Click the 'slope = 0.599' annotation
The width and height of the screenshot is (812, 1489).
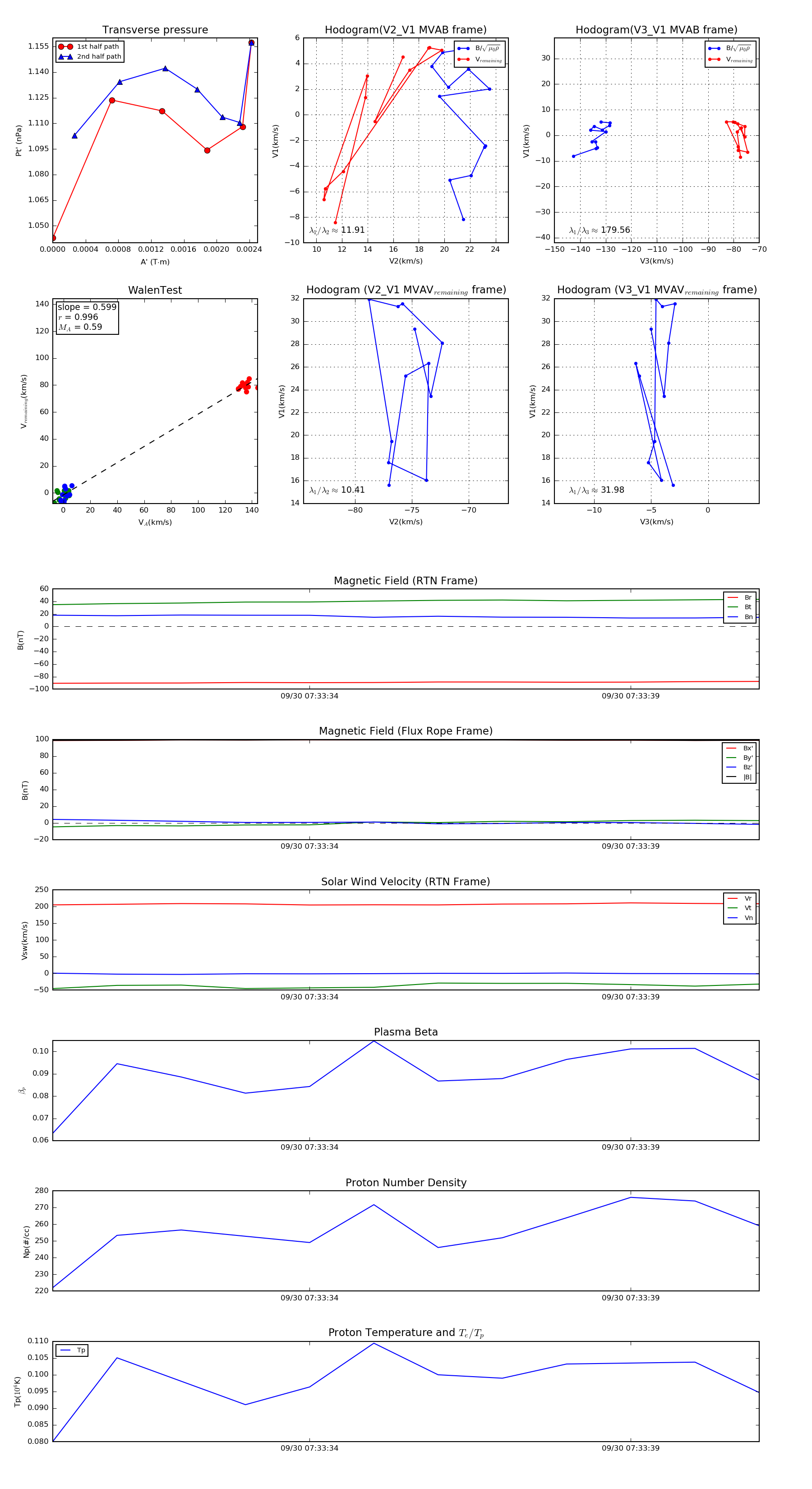tap(87, 307)
